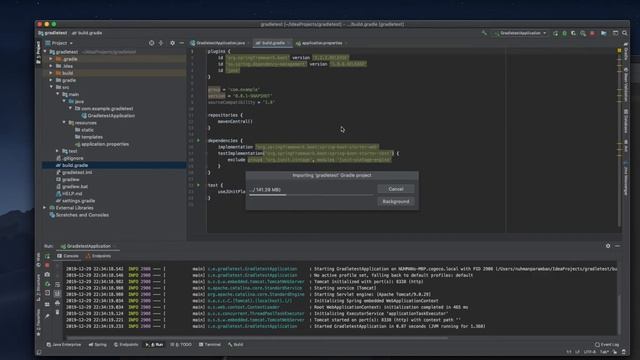Click print console icon

57,303
